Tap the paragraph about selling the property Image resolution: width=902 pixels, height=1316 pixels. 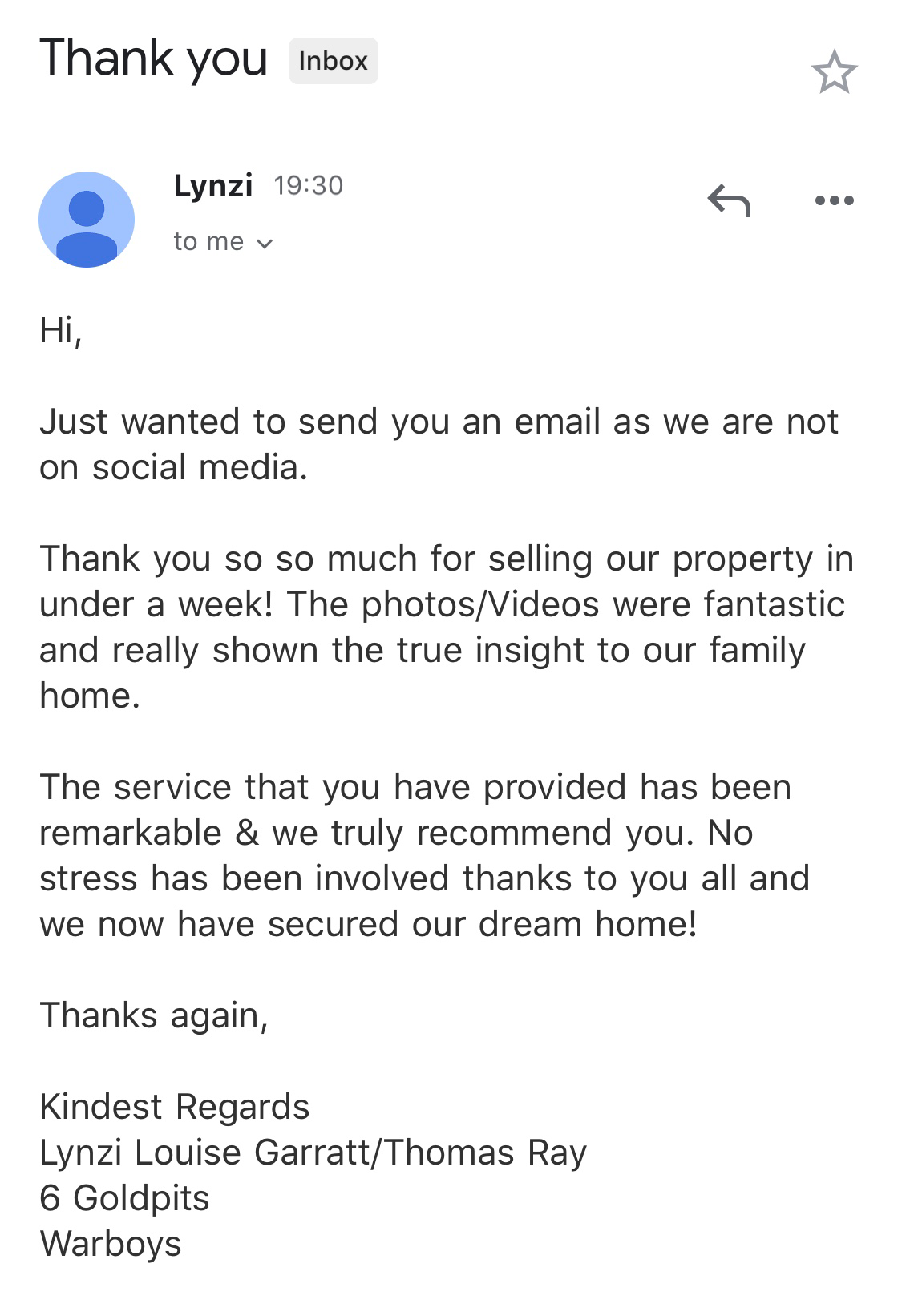click(446, 627)
